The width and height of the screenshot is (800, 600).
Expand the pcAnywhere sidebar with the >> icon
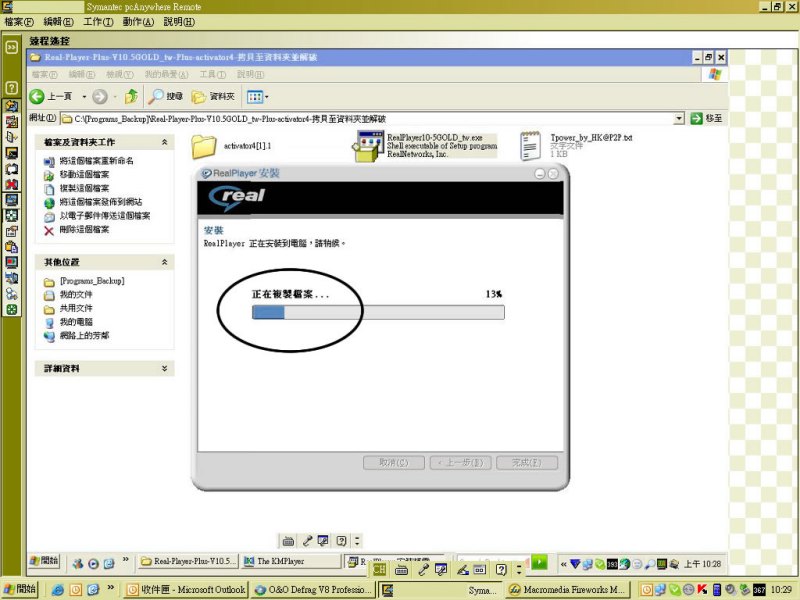(x=11, y=47)
